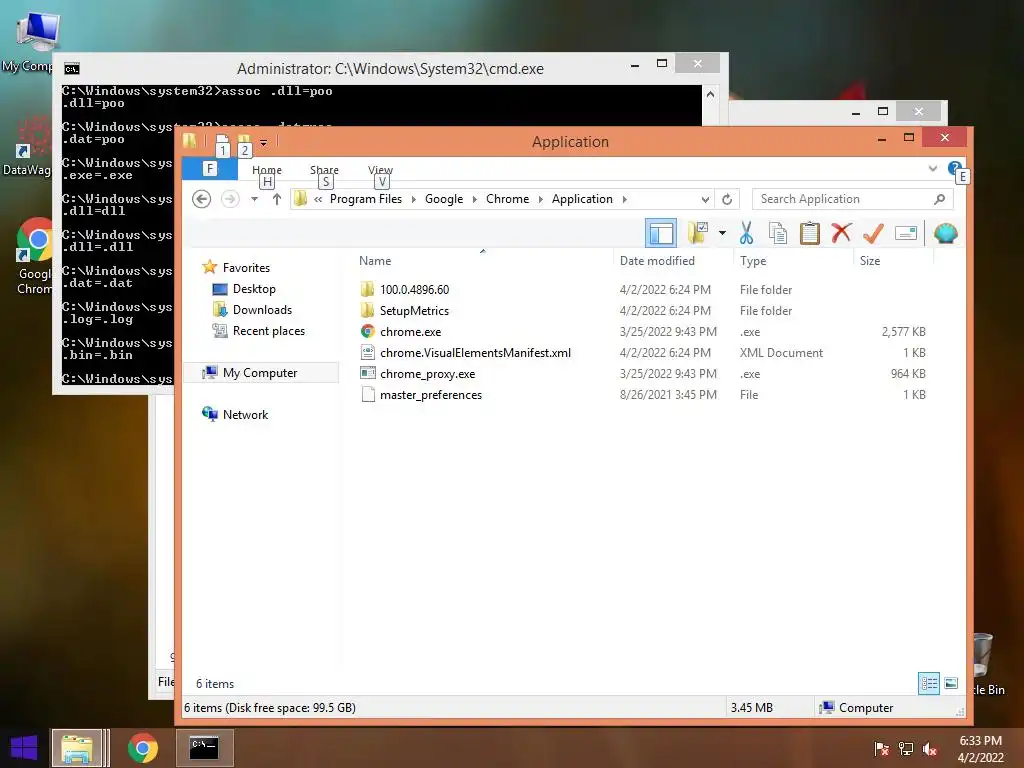Click the search magnifier icon
Image resolution: width=1024 pixels, height=768 pixels.
pos(939,199)
